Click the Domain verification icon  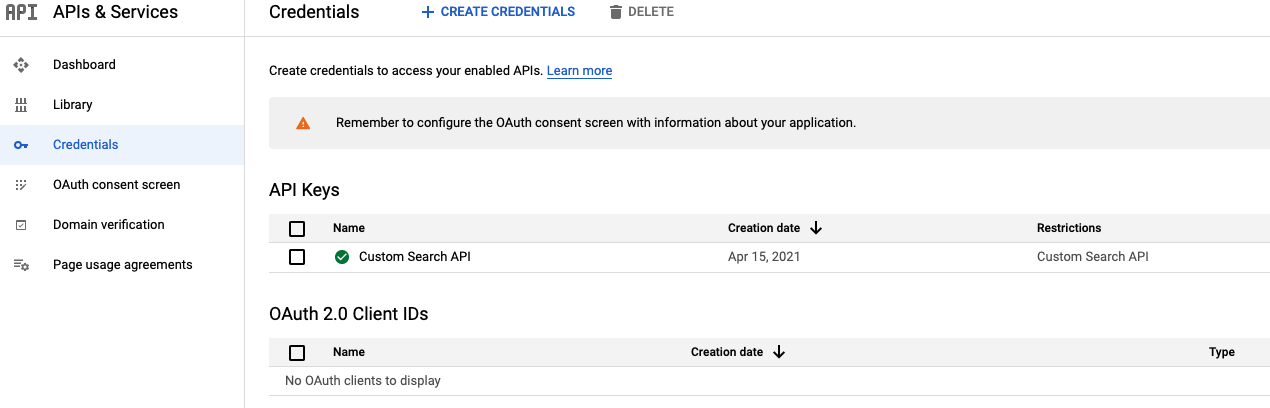(x=21, y=225)
